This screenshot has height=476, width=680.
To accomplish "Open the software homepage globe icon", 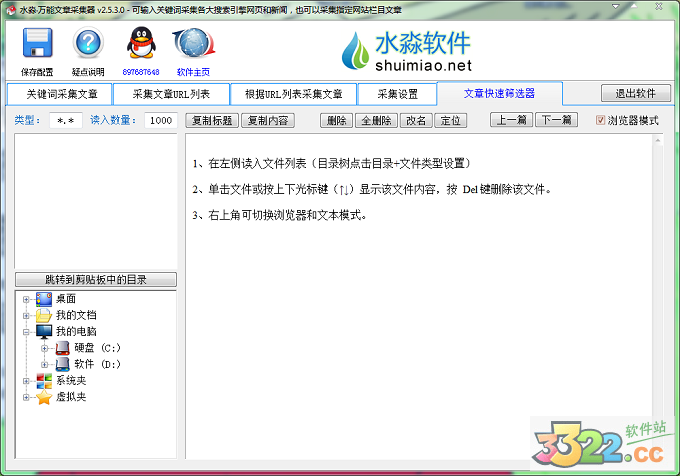I will [x=193, y=42].
